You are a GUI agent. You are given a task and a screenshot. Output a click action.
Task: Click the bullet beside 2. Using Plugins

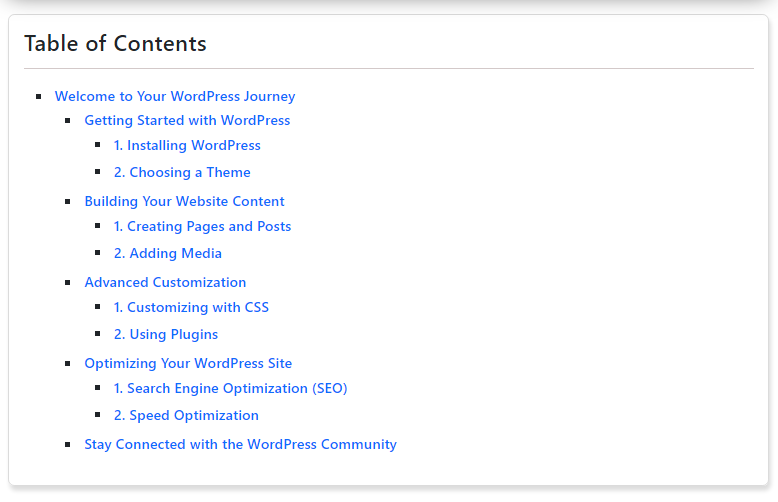pyautogui.click(x=98, y=334)
